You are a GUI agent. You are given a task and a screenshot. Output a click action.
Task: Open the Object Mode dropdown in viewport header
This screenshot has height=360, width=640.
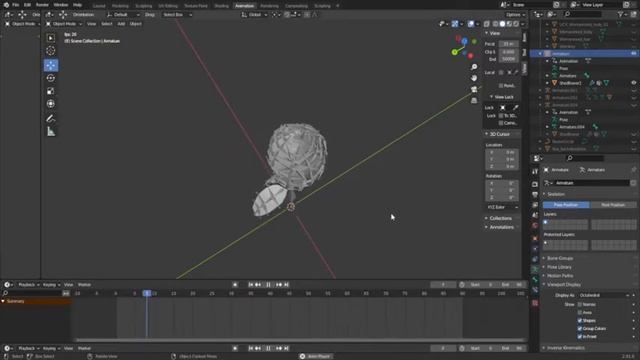tap(63, 24)
